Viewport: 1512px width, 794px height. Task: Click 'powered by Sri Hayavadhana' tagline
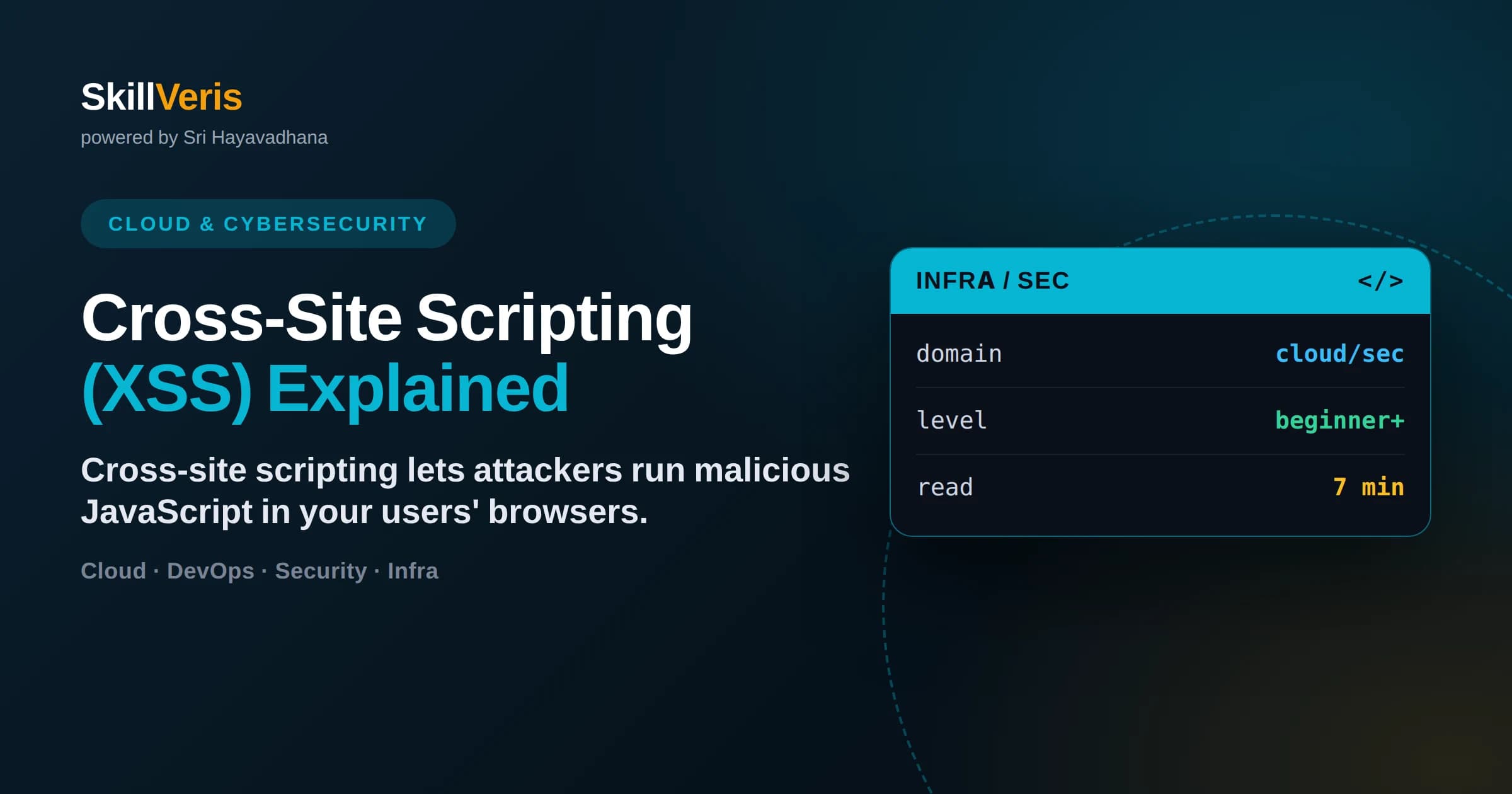tap(204, 137)
